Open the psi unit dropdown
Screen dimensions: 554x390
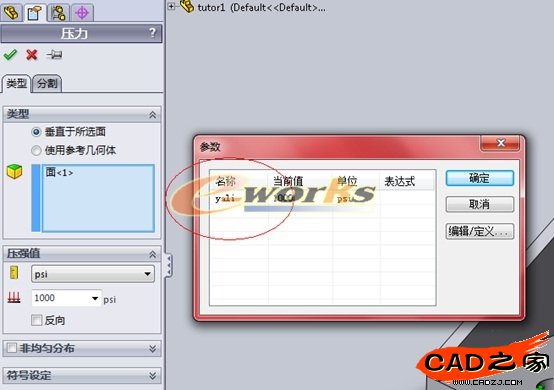point(93,274)
